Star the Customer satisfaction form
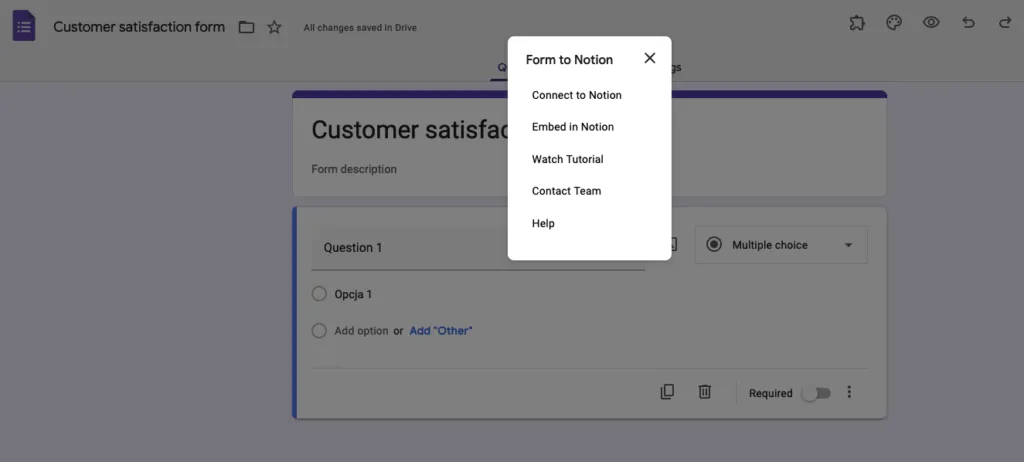The width and height of the screenshot is (1024, 462). (x=274, y=27)
